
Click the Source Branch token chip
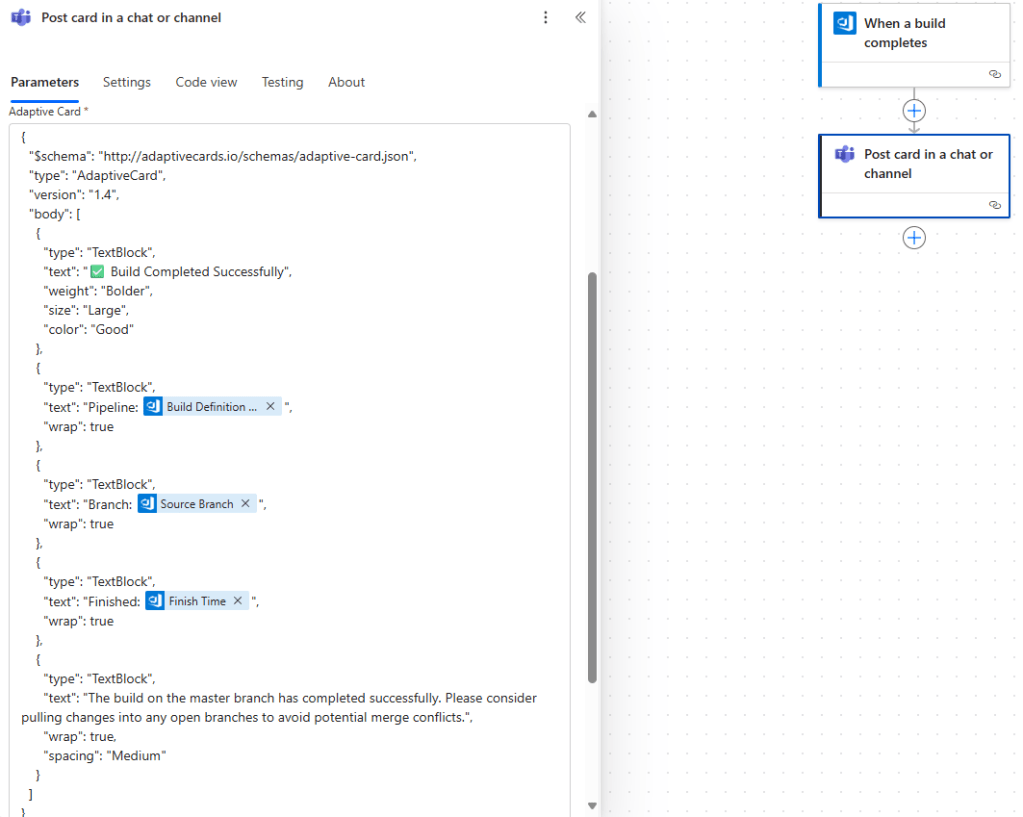click(196, 504)
